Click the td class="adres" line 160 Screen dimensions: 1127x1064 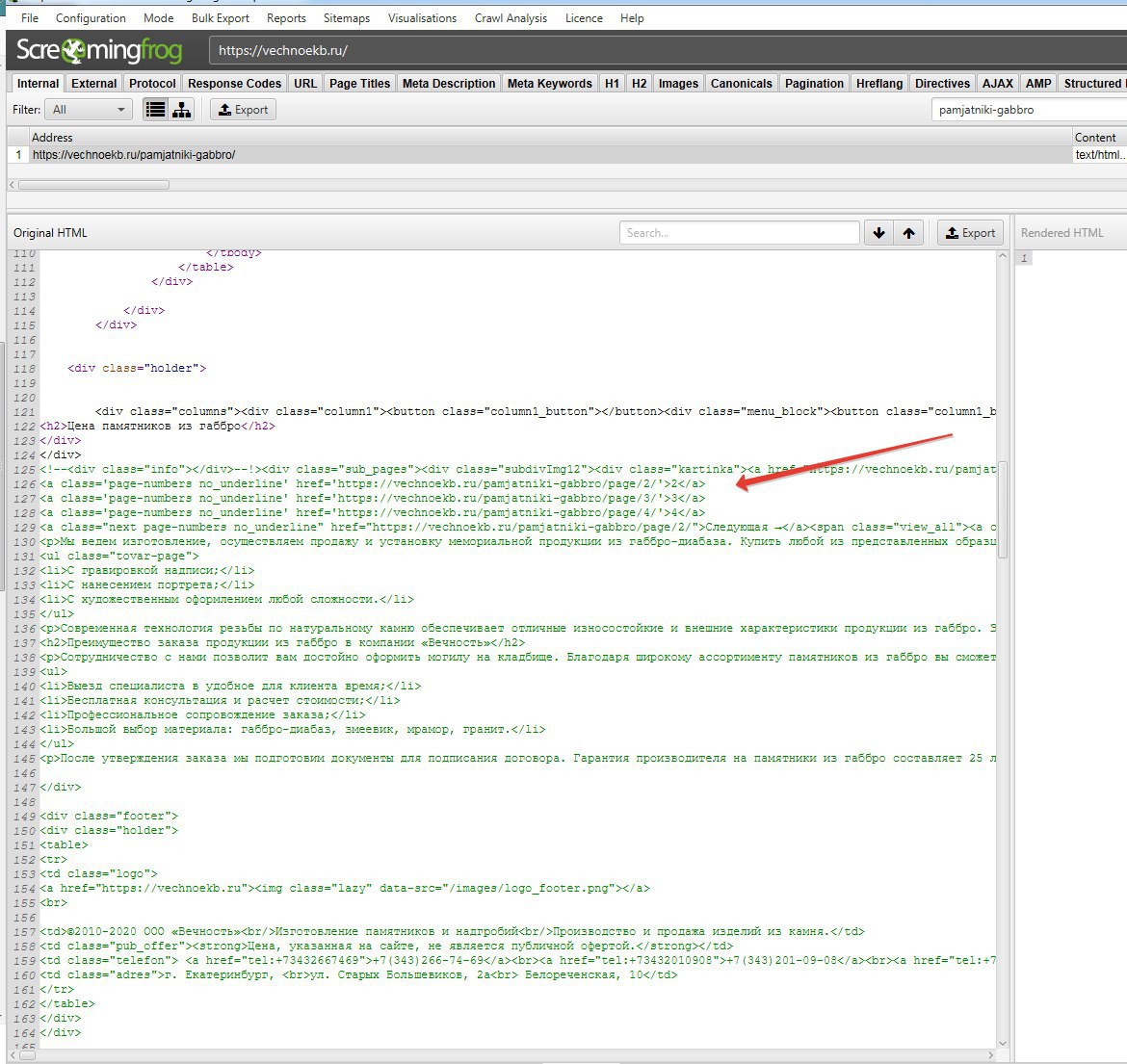click(358, 974)
